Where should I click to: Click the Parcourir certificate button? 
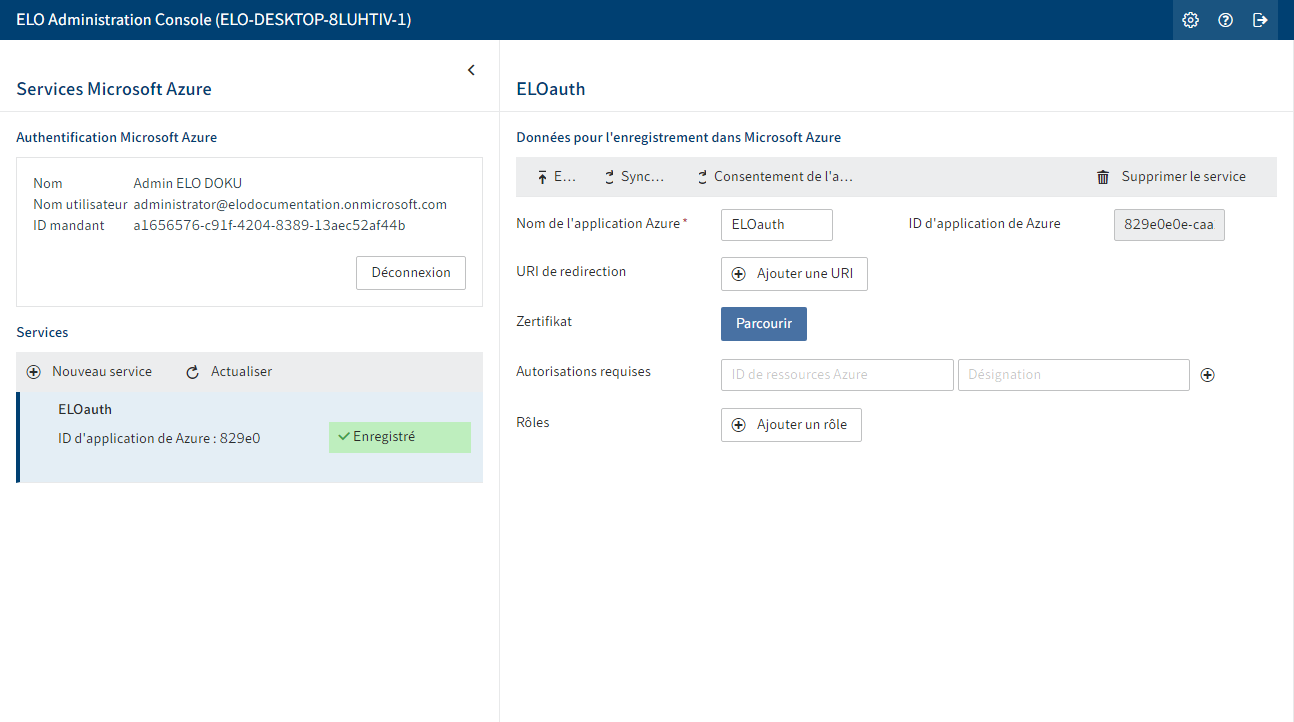click(764, 324)
